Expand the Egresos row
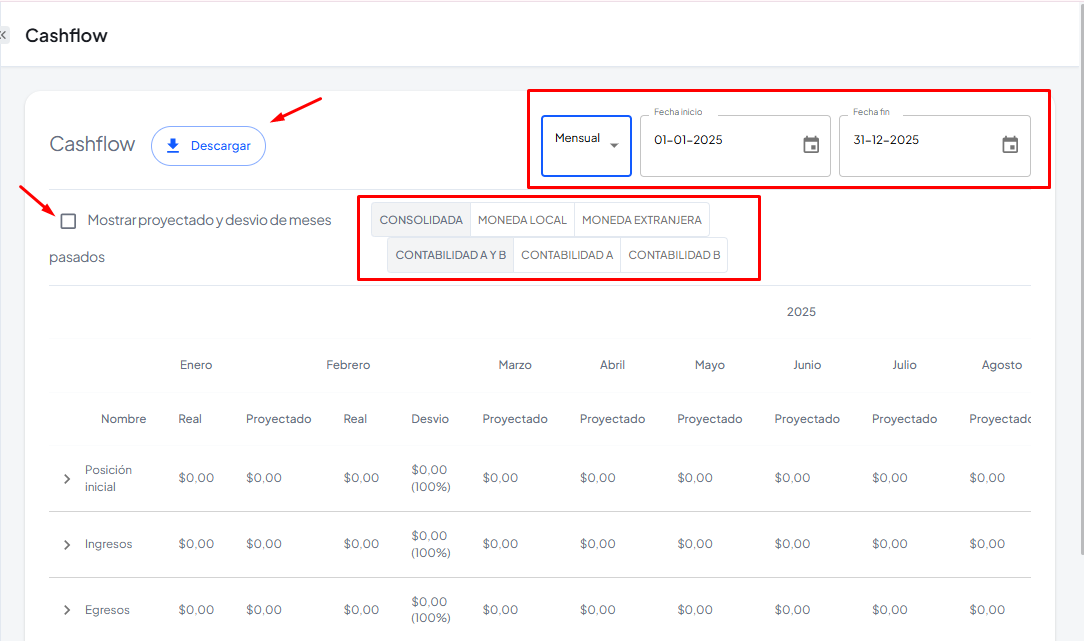The width and height of the screenshot is (1084, 641). pyautogui.click(x=67, y=610)
